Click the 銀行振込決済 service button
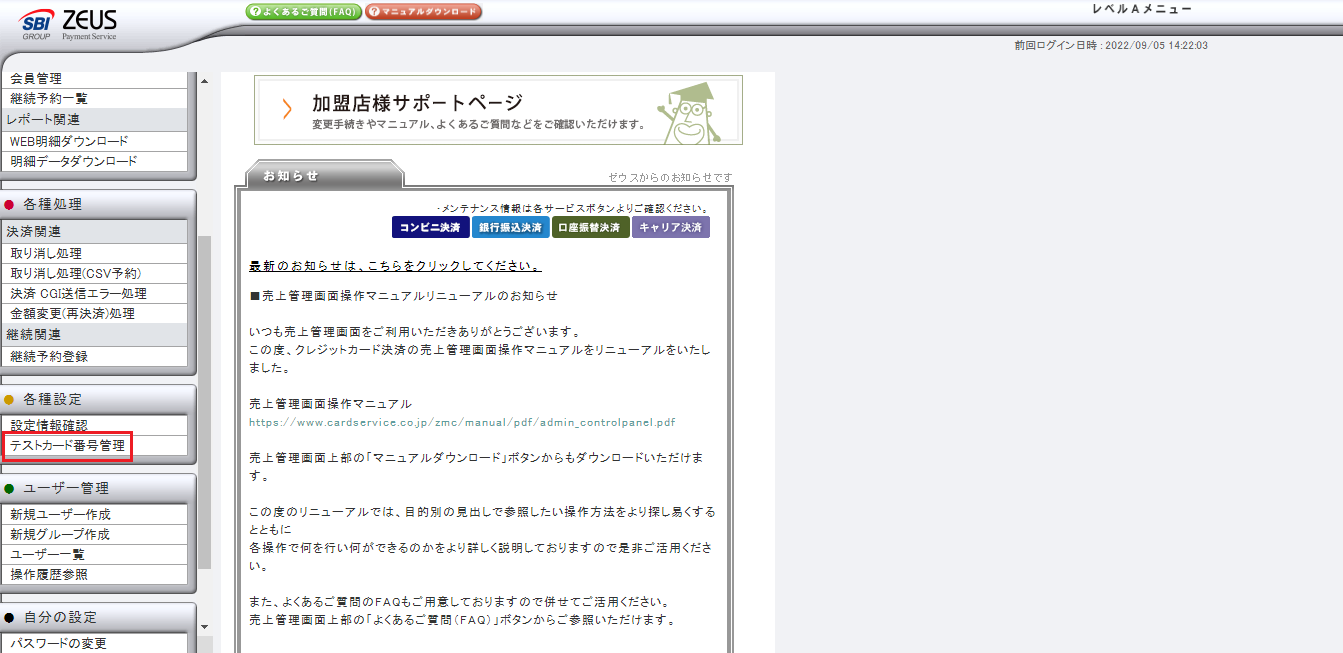1343x653 pixels. [x=510, y=227]
